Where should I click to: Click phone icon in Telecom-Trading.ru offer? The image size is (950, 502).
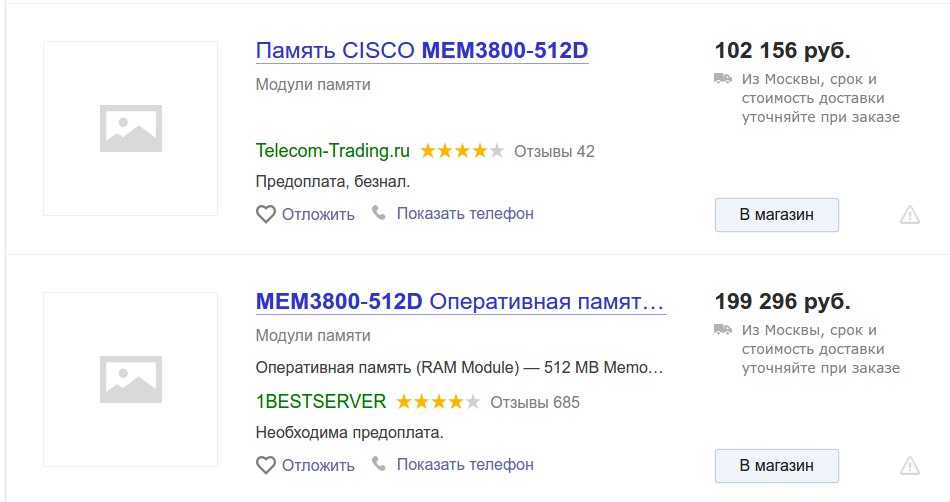coord(379,213)
